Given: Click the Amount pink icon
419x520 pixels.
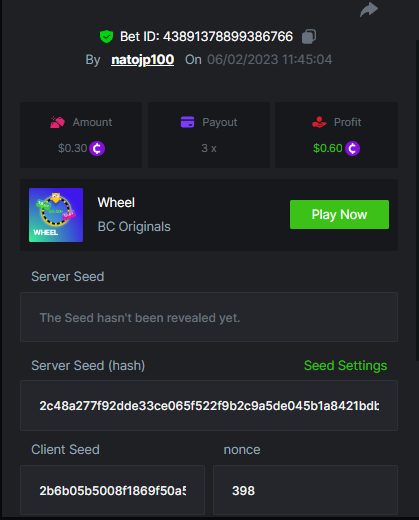Looking at the screenshot, I should pyautogui.click(x=57, y=122).
